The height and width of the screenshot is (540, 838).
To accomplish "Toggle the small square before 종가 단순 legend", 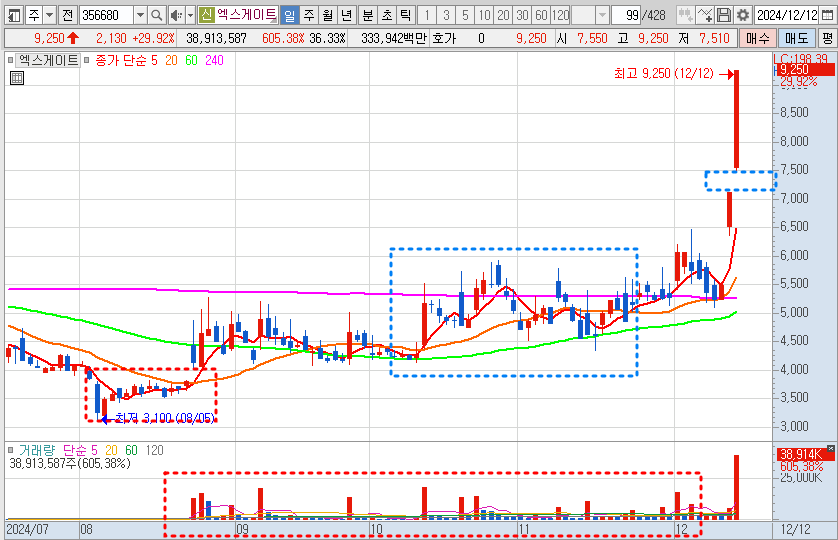I will tap(87, 60).
